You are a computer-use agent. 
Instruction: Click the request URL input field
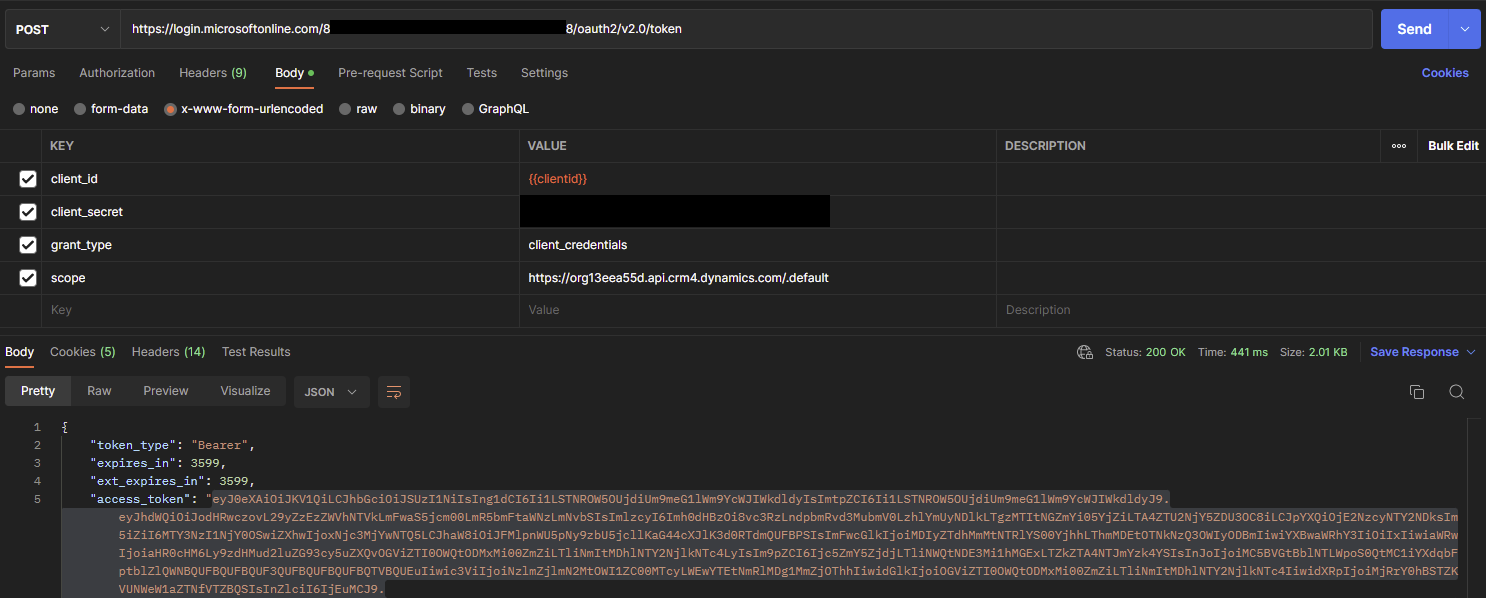750,29
